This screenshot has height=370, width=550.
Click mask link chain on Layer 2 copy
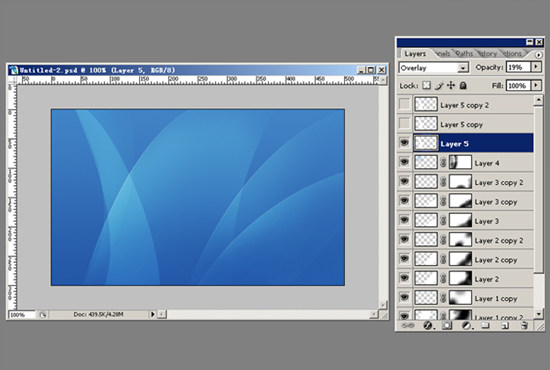(x=443, y=260)
